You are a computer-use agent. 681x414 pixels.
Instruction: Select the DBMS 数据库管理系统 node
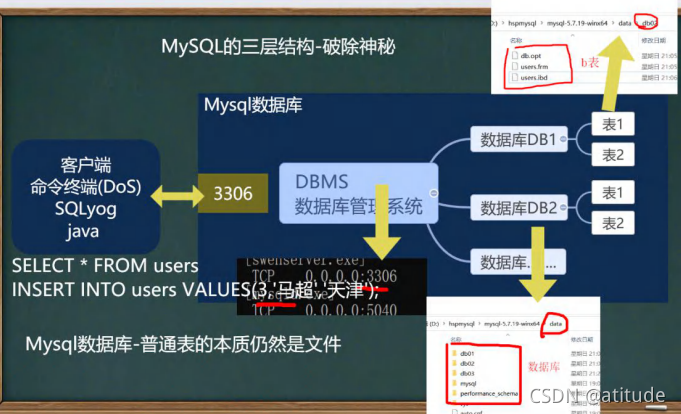point(358,193)
